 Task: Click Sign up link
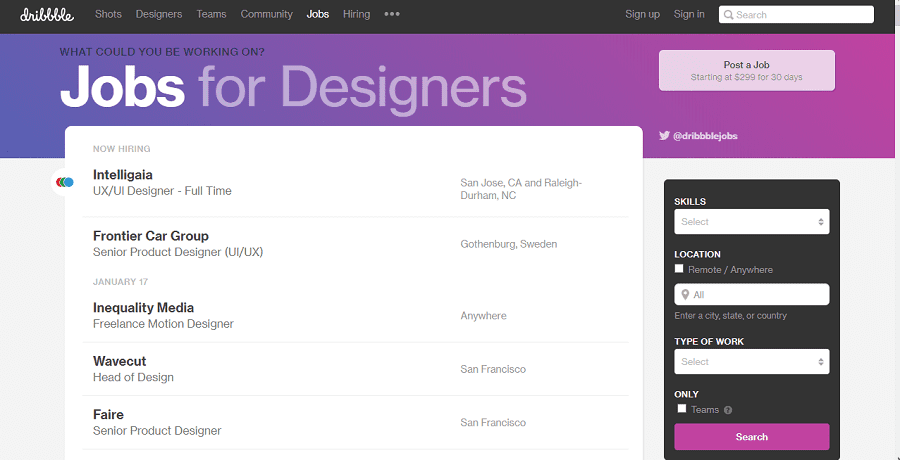coord(642,14)
